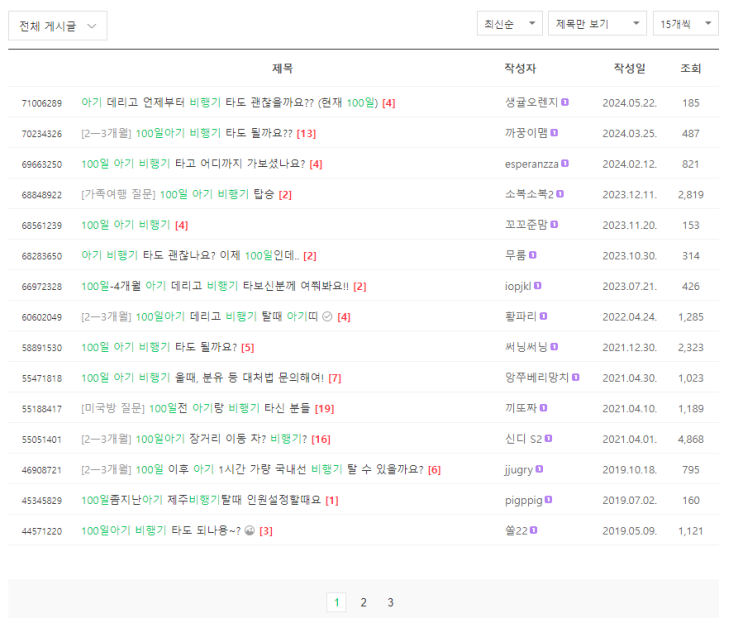
Task: Click the [6] comment count on post 46908721
Action: pyautogui.click(x=434, y=470)
